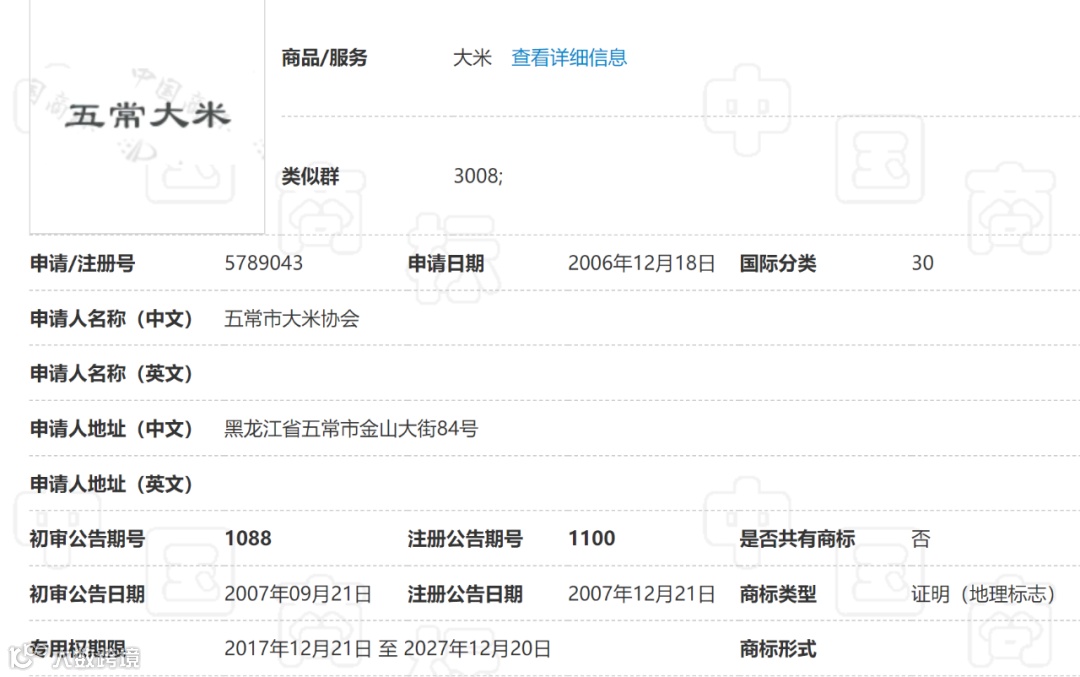Select applicant name 五常市大米协会
Screen dimensions: 1080x677
click(291, 318)
